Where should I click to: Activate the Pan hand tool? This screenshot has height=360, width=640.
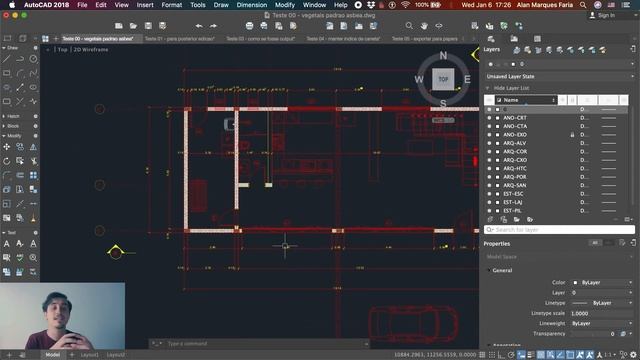pos(424,26)
